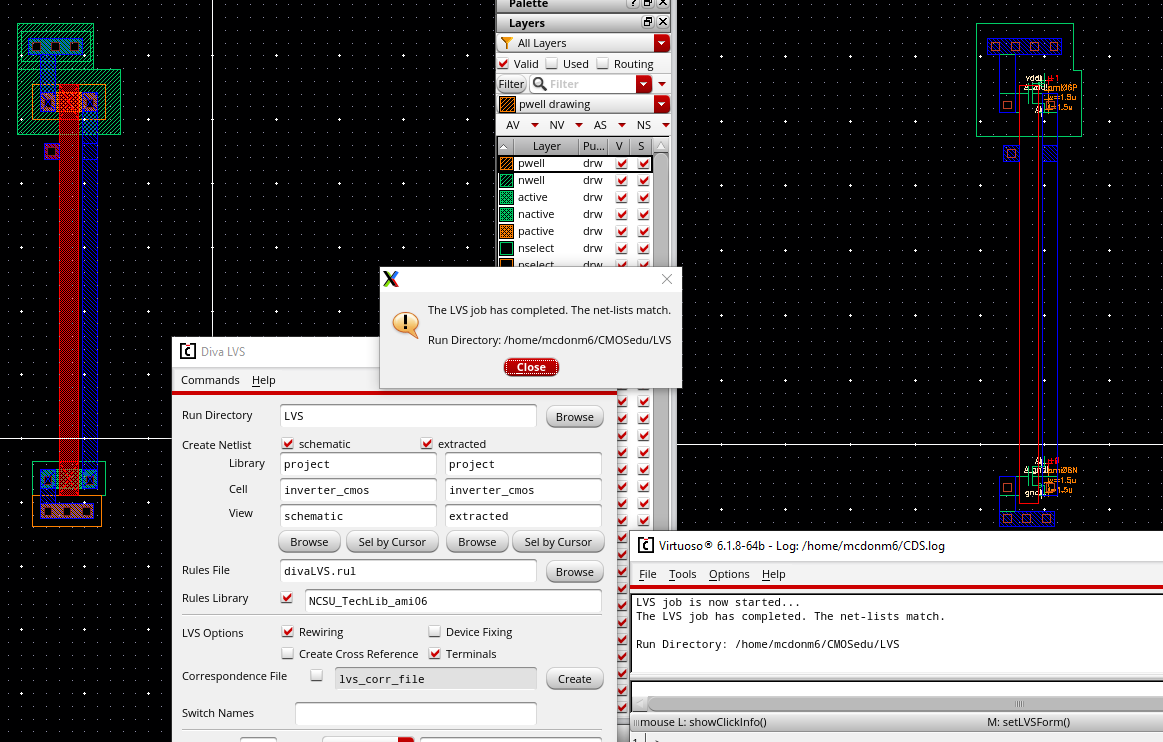
Task: Open the Help menu in Diva LVS
Action: click(263, 380)
